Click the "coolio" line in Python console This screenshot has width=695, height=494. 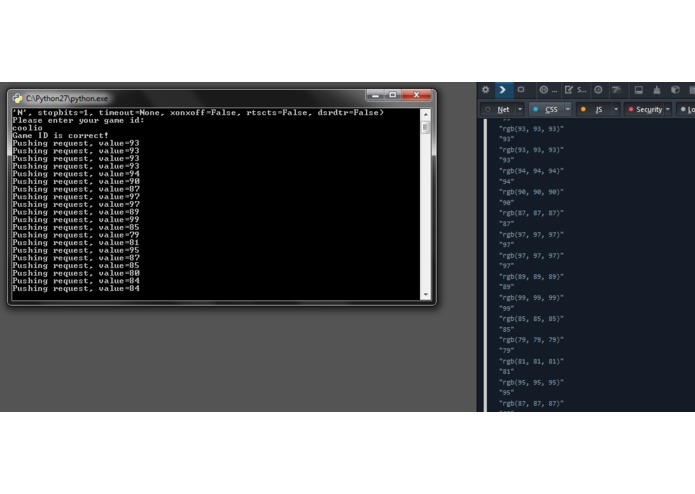click(27, 128)
